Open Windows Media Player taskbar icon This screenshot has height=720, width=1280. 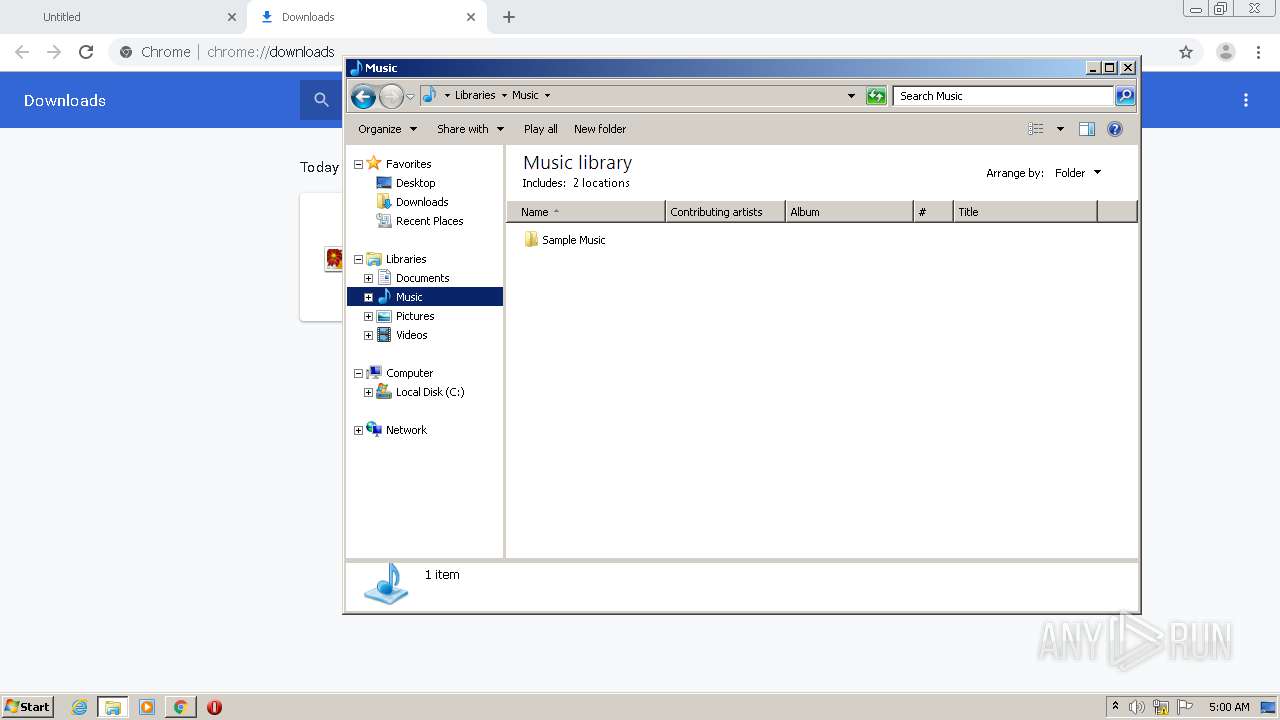pos(146,707)
